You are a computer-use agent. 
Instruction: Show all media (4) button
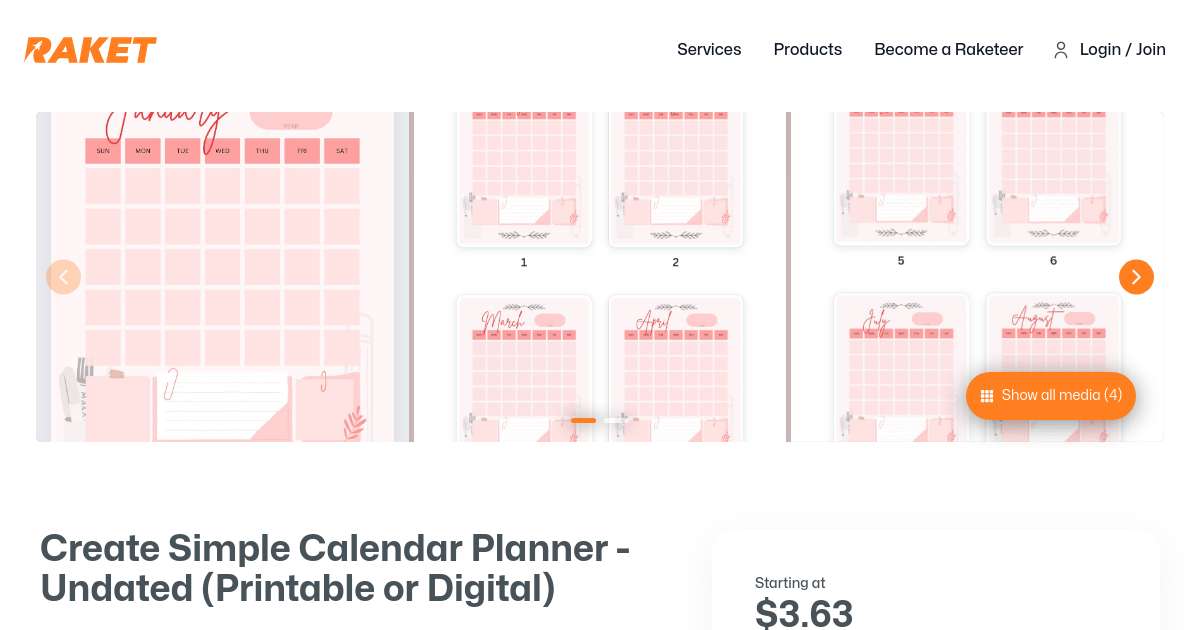point(1051,396)
